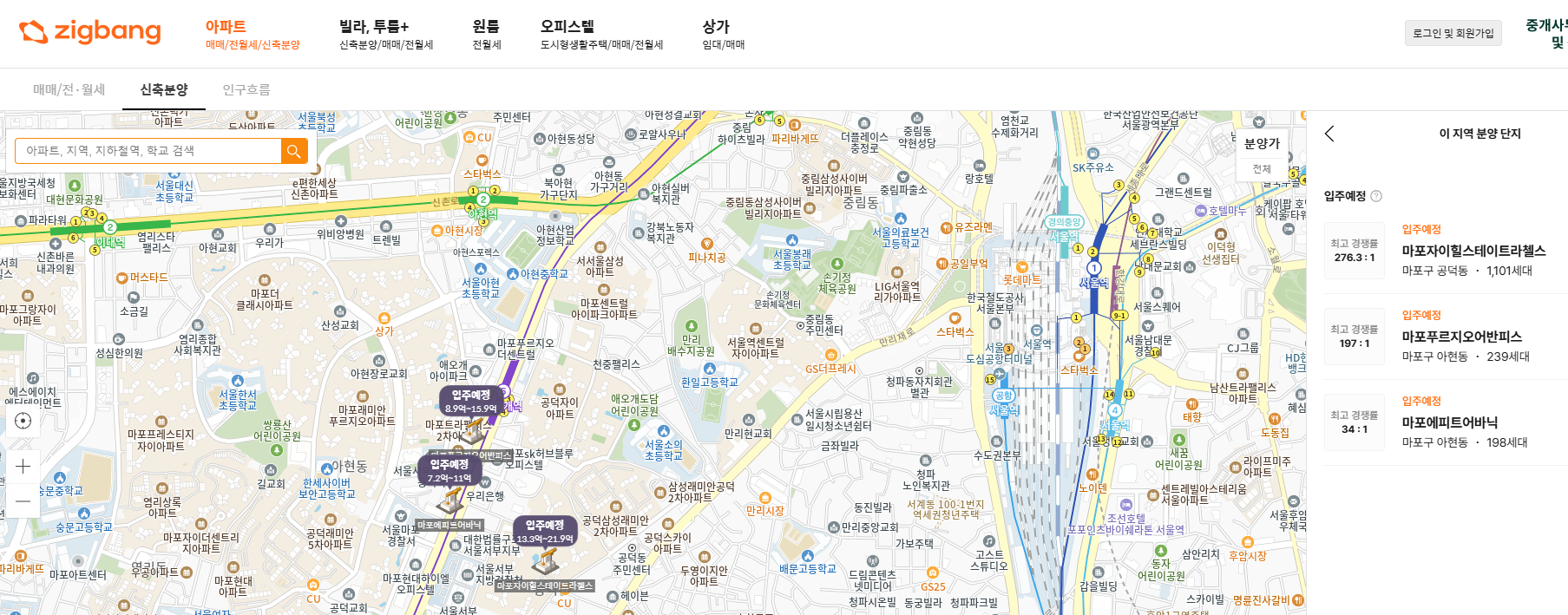1568x615 pixels.
Task: Click the line 4 서울역 station marker
Action: (1115, 411)
